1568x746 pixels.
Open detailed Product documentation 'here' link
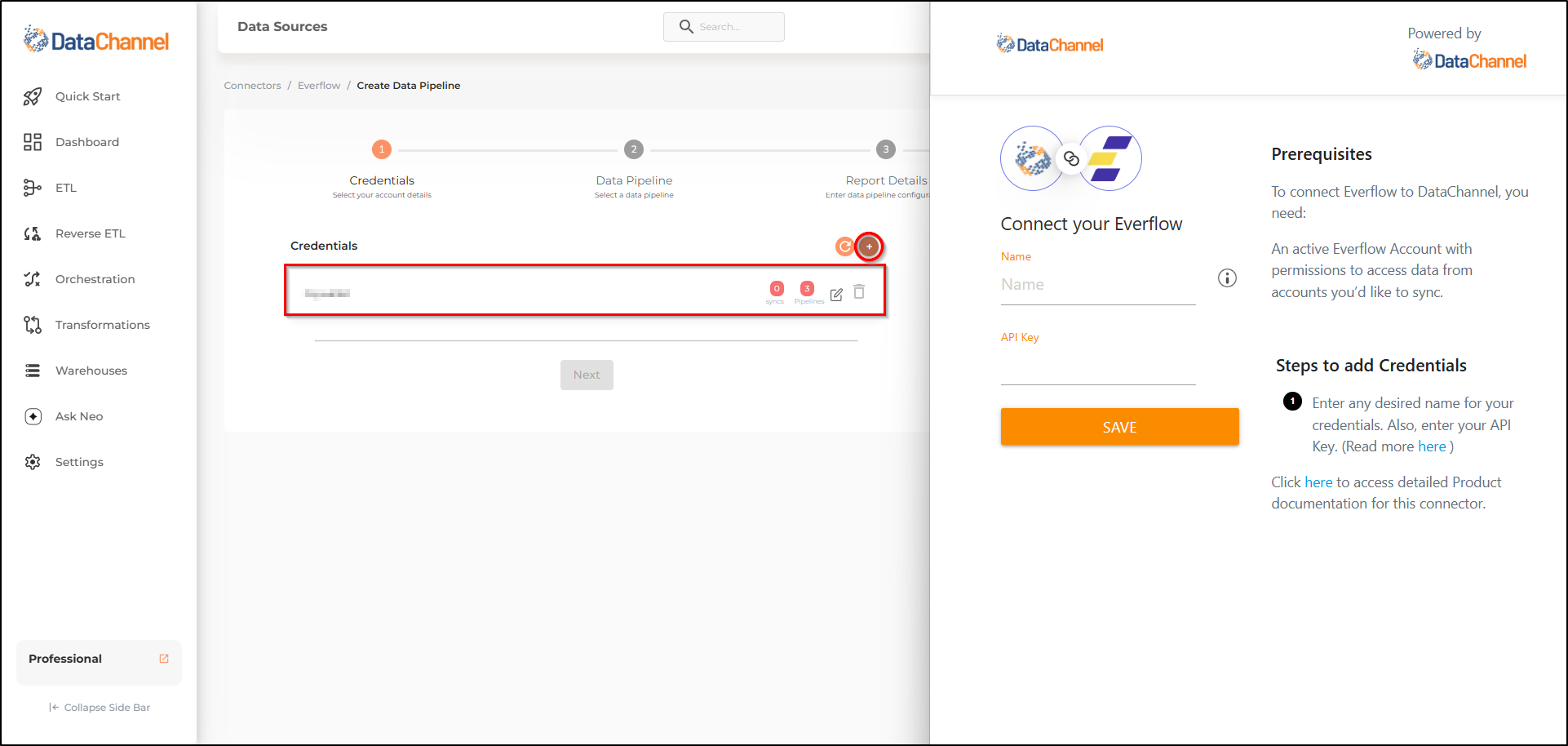[1318, 482]
